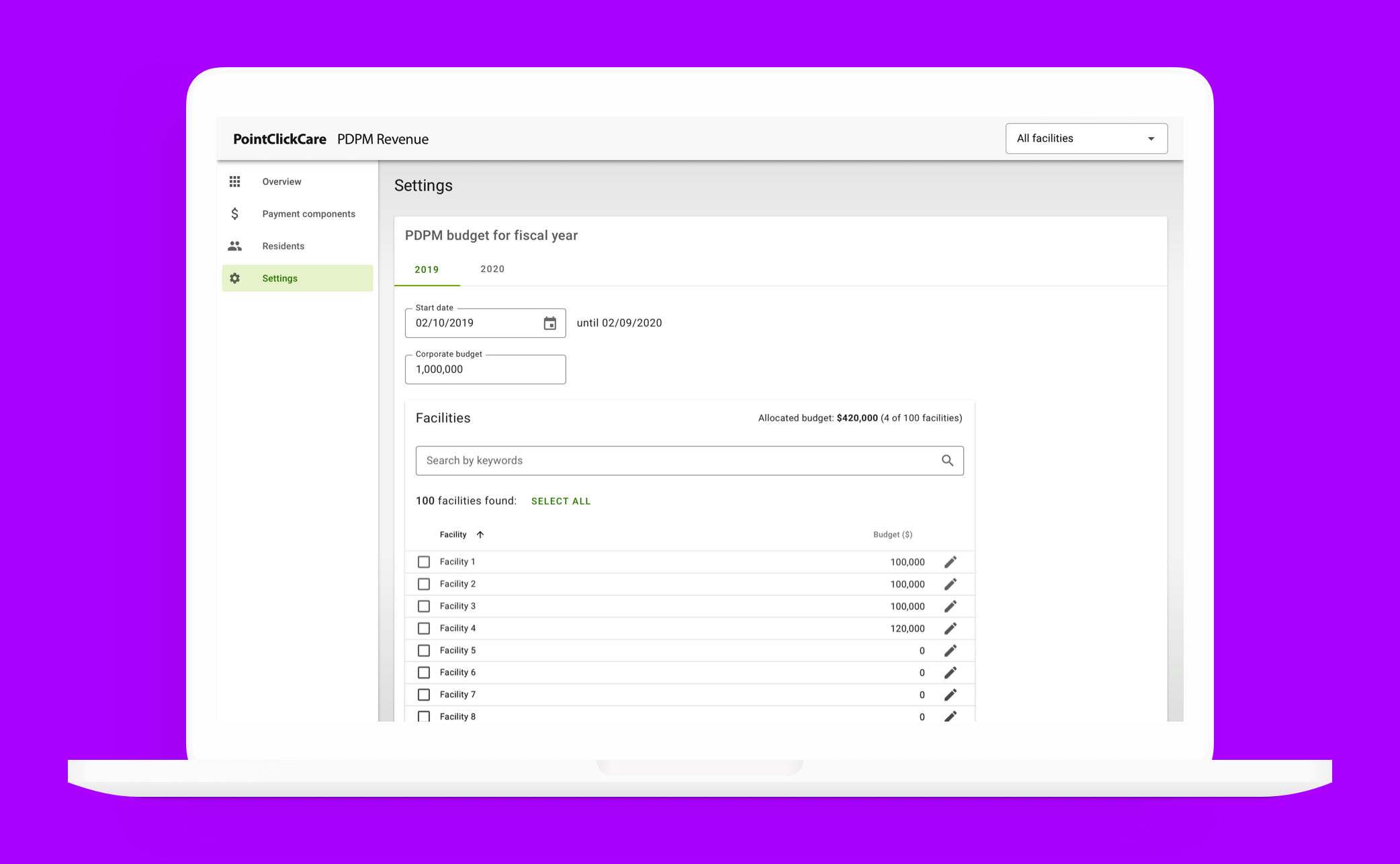Go to Overview in sidebar

[298, 181]
